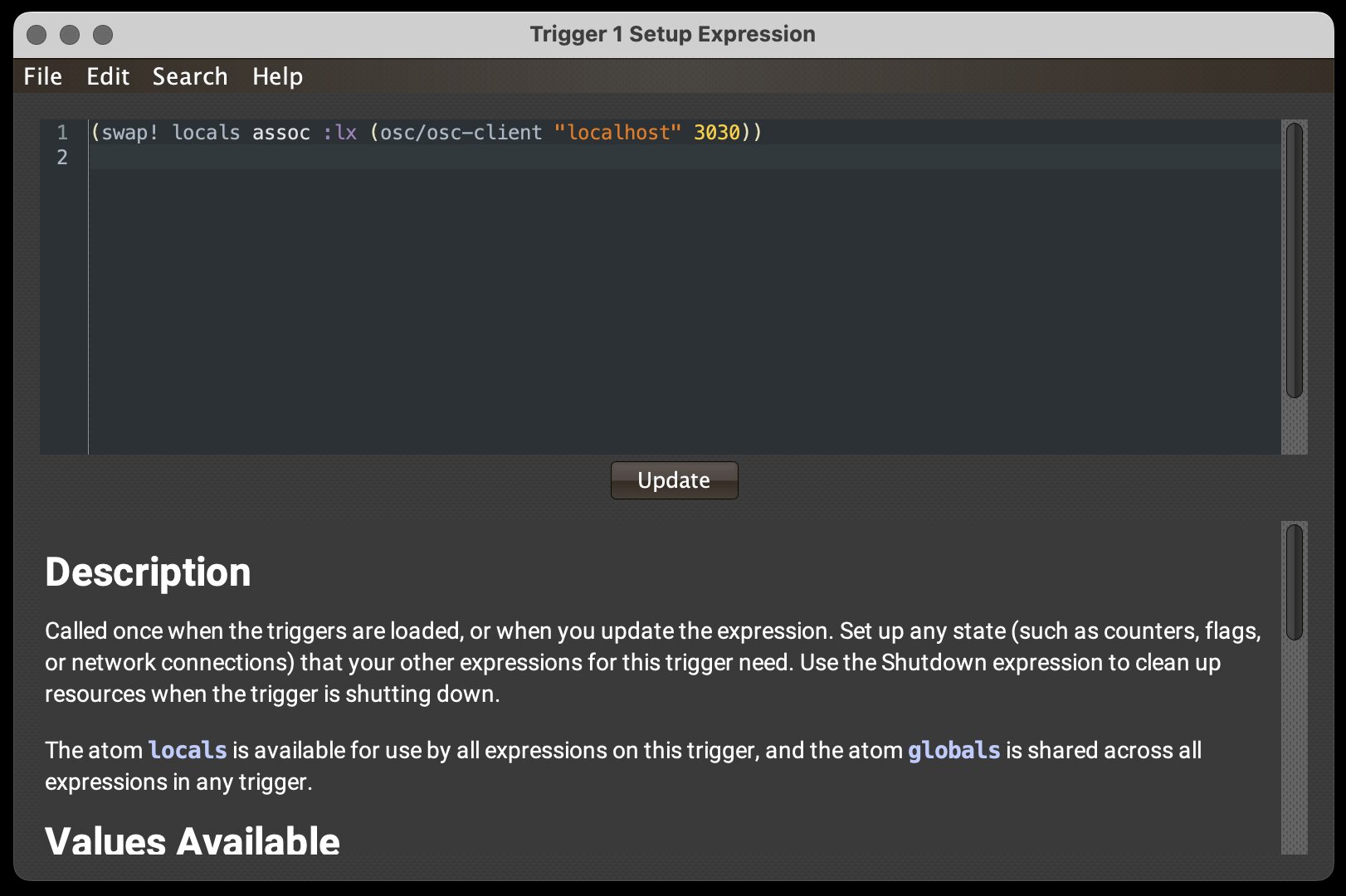Click the :lx keyword in the code
This screenshot has height=896, width=1346.
pyautogui.click(x=340, y=133)
